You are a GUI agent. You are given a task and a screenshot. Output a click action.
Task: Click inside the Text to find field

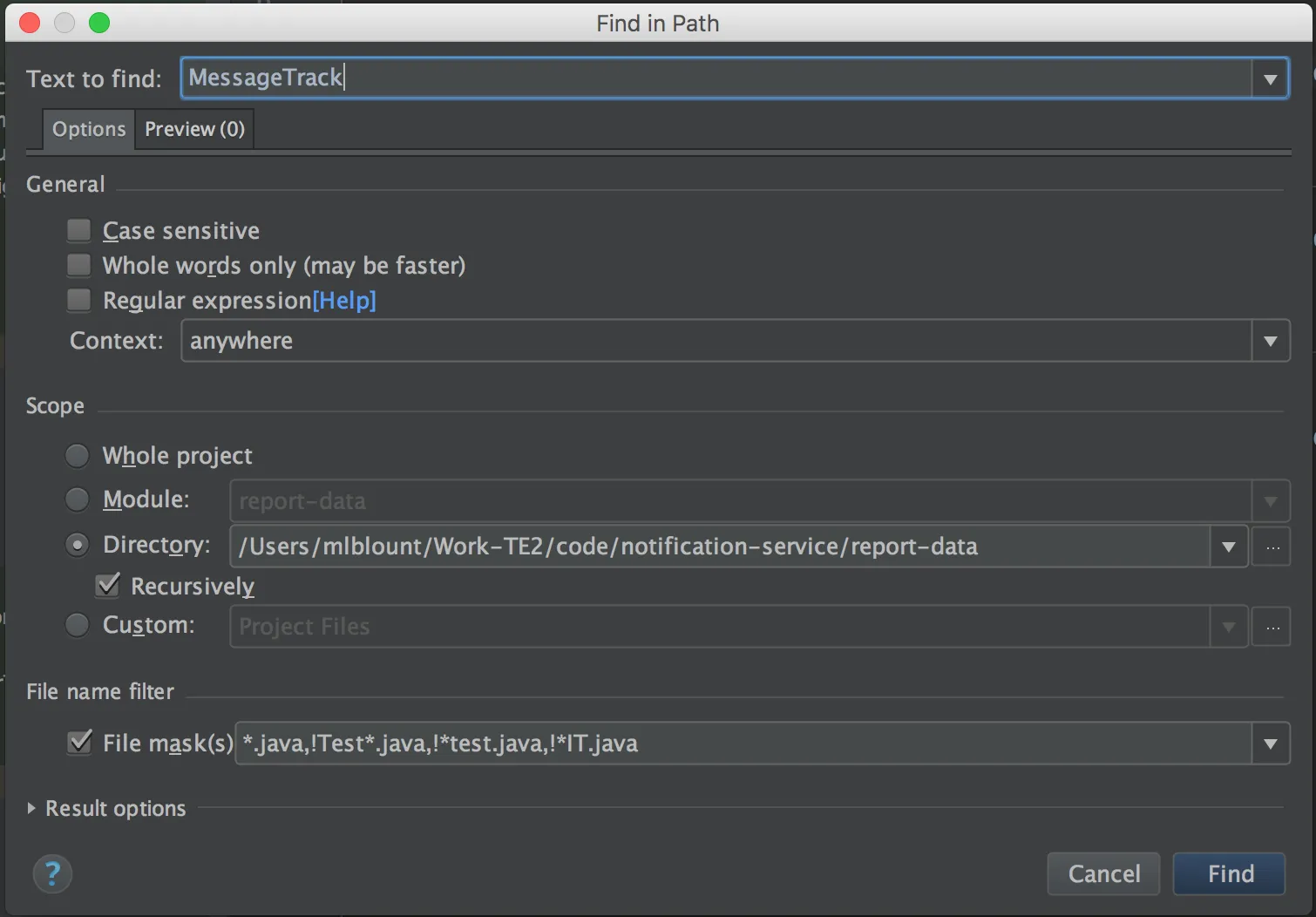[x=697, y=78]
